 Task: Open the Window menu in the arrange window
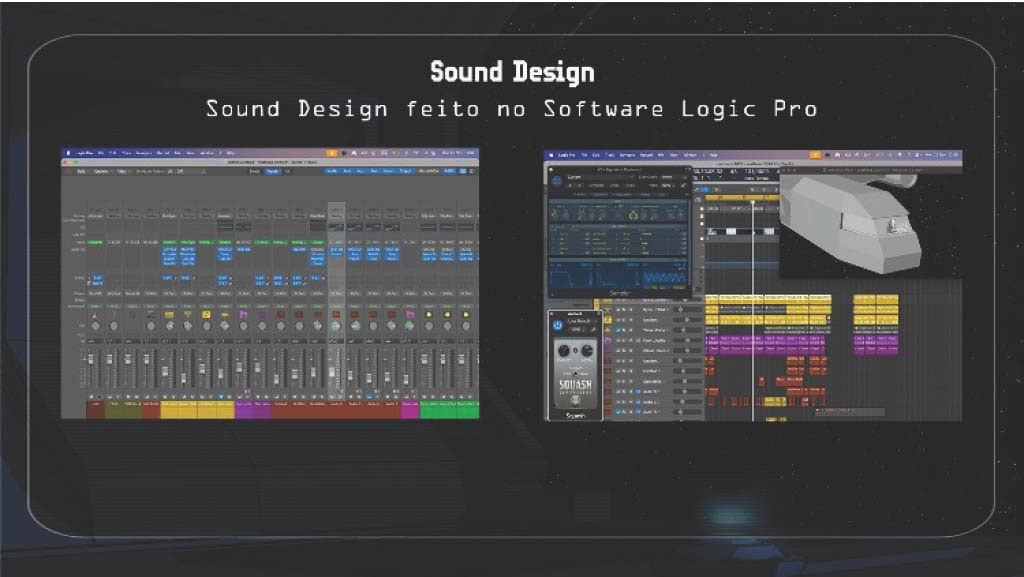coord(690,155)
